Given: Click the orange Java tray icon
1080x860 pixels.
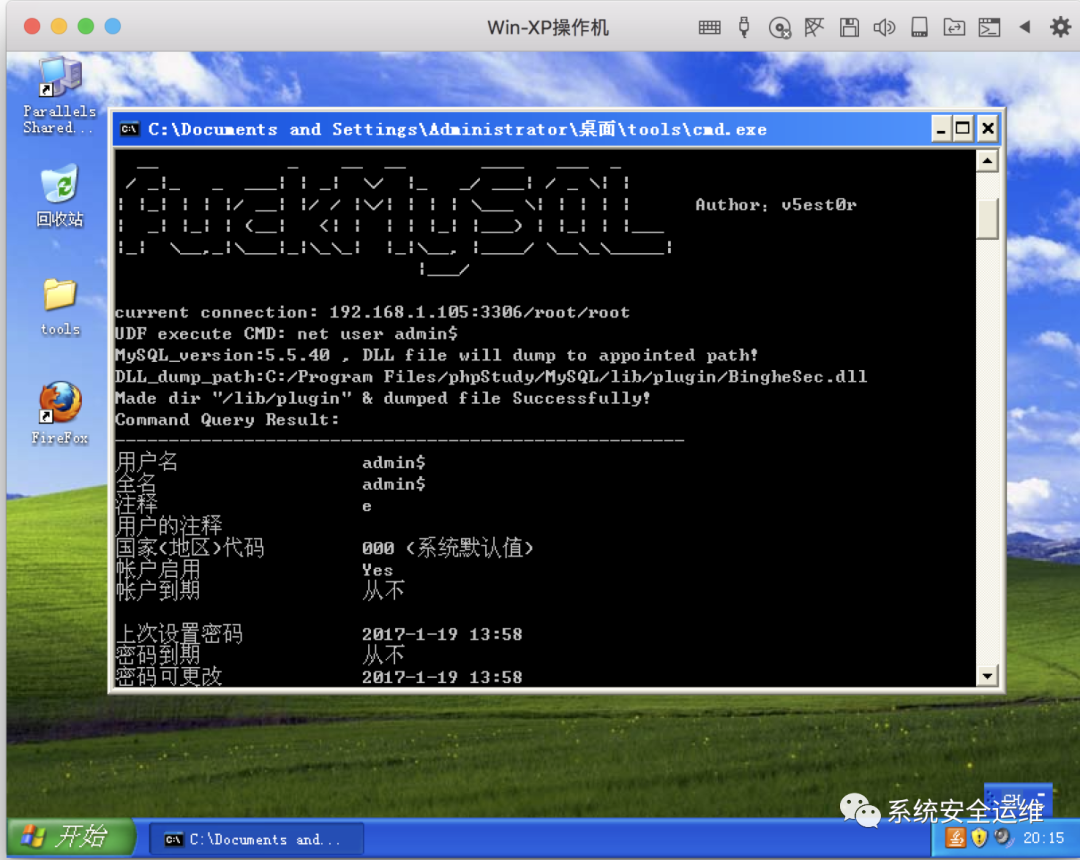Looking at the screenshot, I should coord(955,838).
